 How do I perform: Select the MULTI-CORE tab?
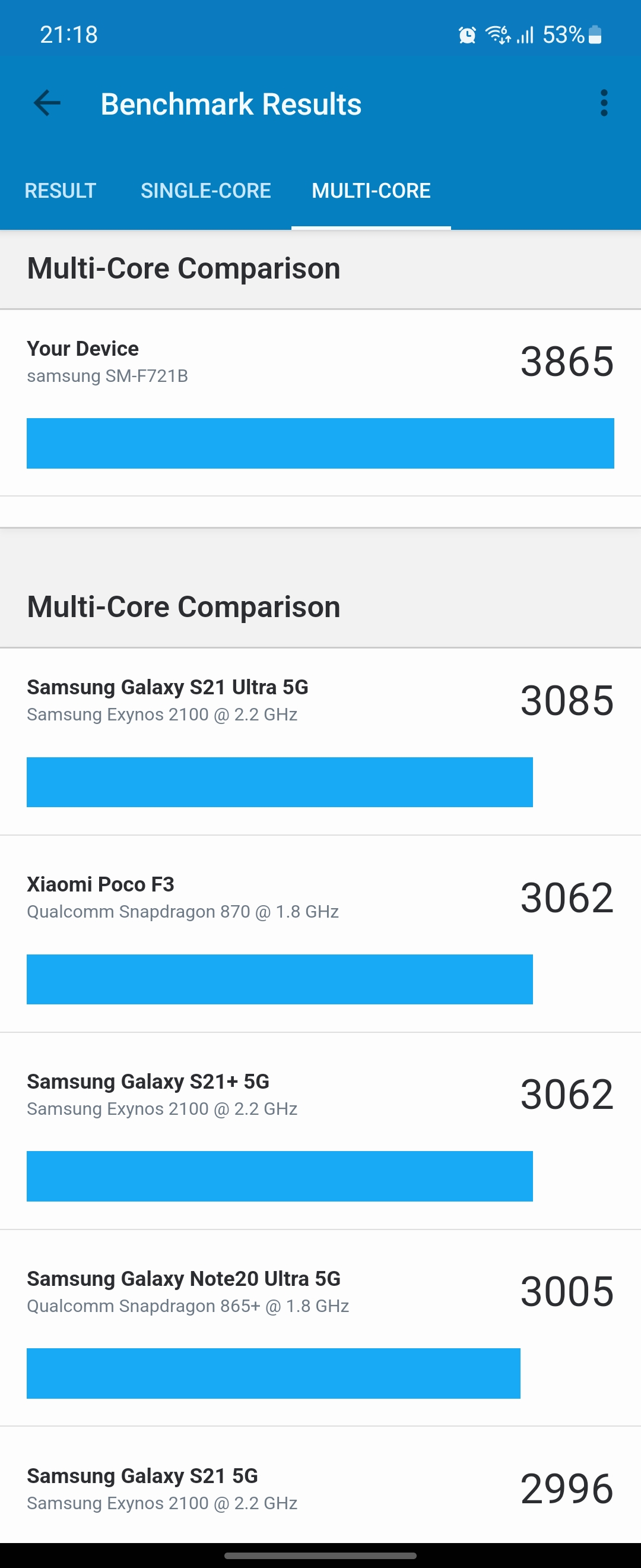[371, 191]
